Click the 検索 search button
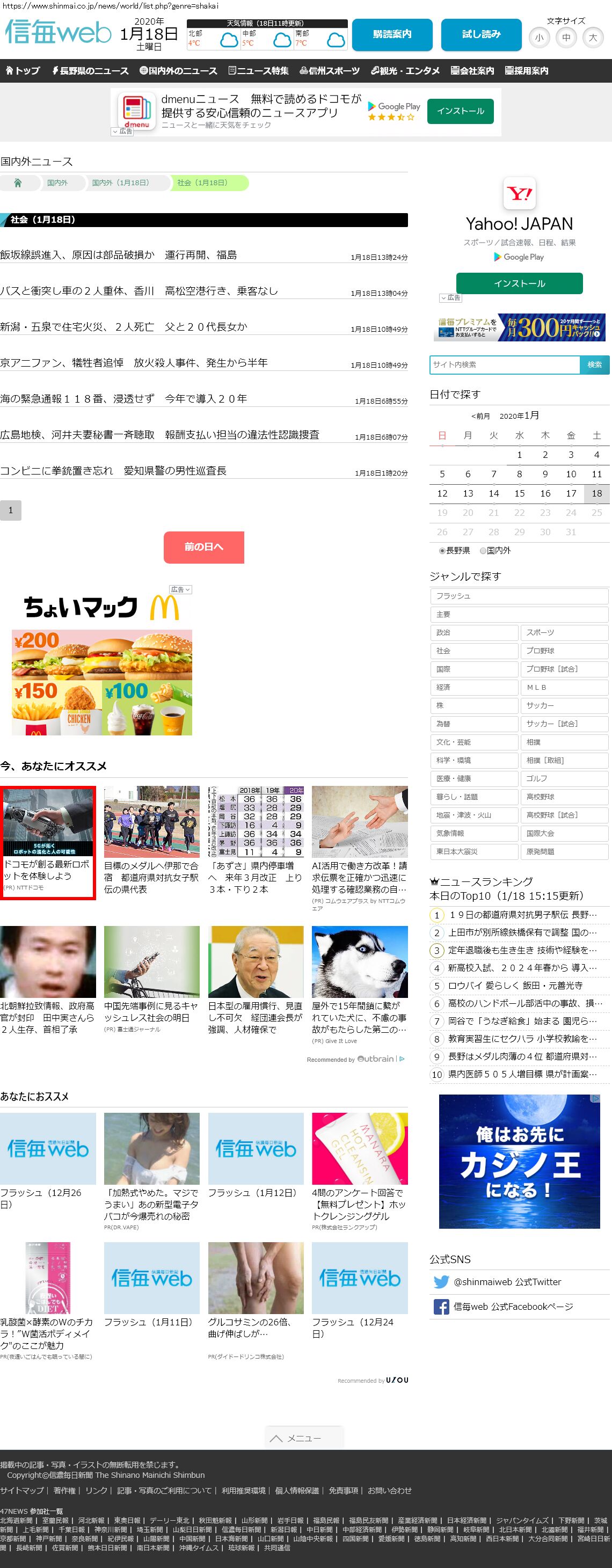Screen dimensions: 612x1568 click(594, 364)
